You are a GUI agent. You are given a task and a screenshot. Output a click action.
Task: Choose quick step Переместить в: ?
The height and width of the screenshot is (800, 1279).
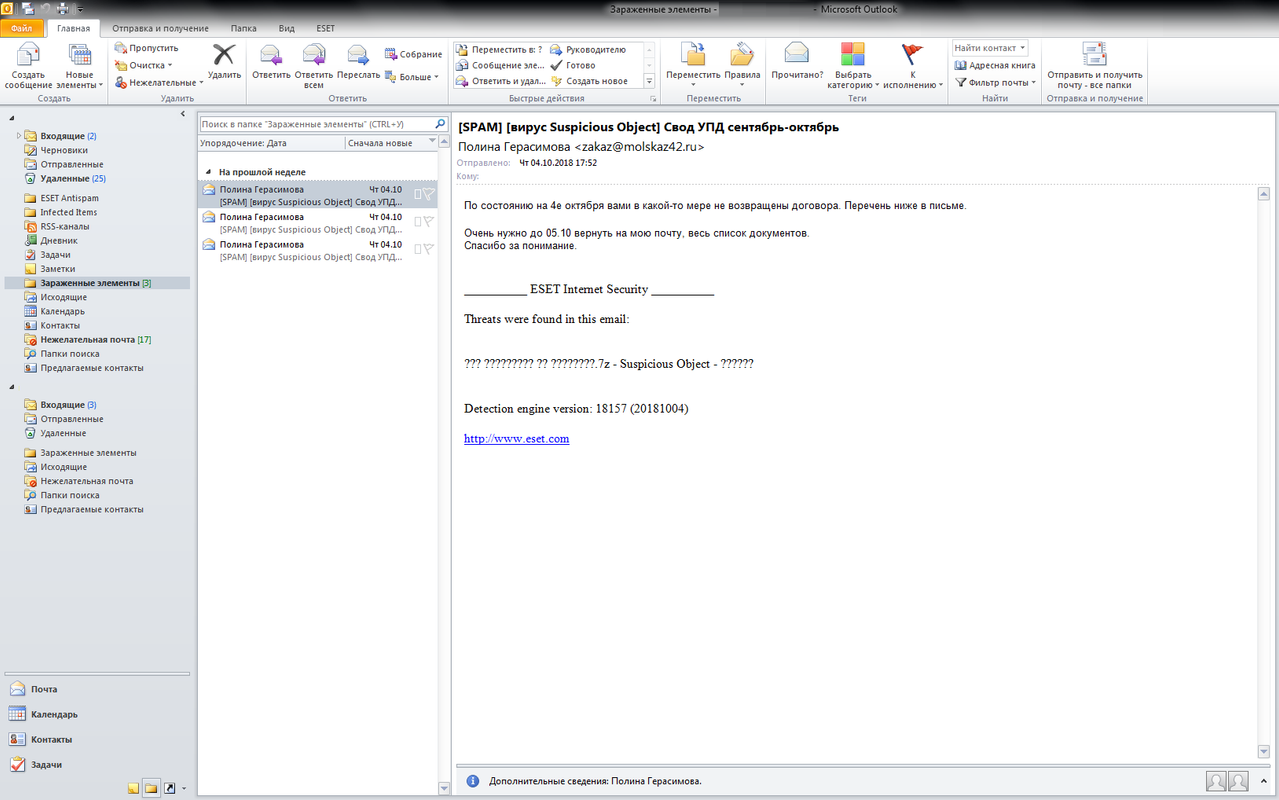click(499, 49)
